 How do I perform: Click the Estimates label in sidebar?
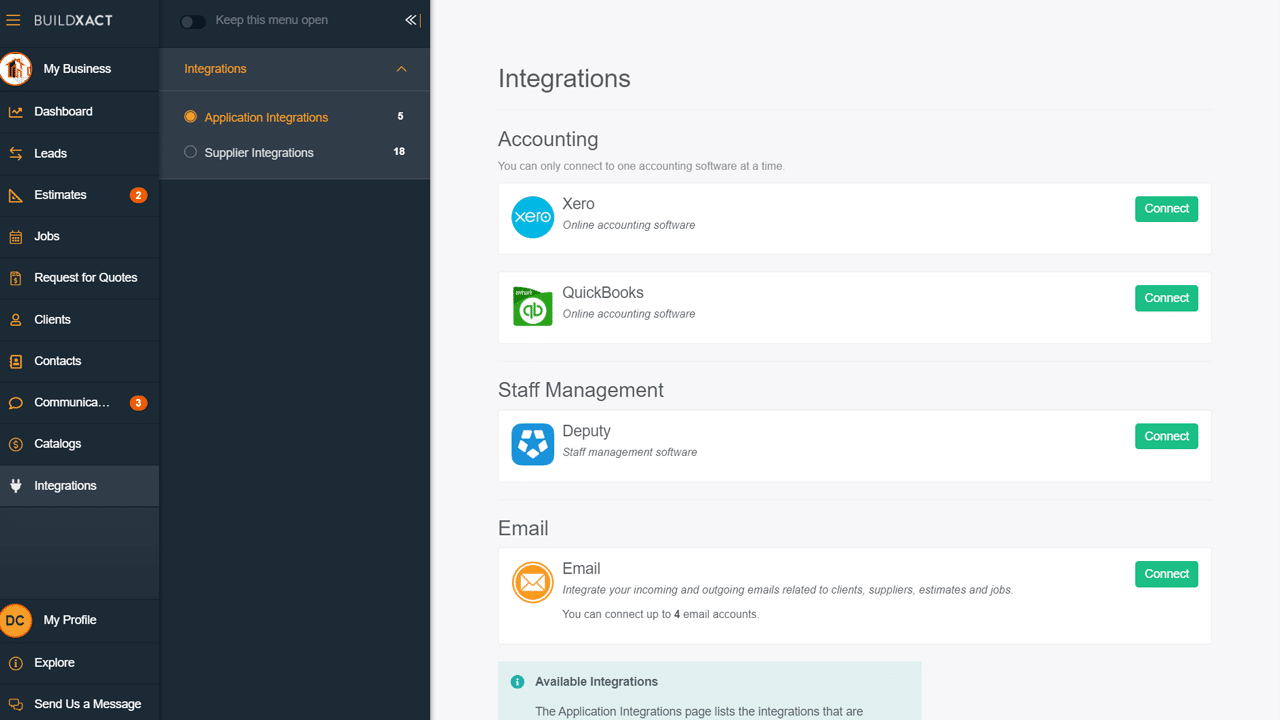(60, 195)
